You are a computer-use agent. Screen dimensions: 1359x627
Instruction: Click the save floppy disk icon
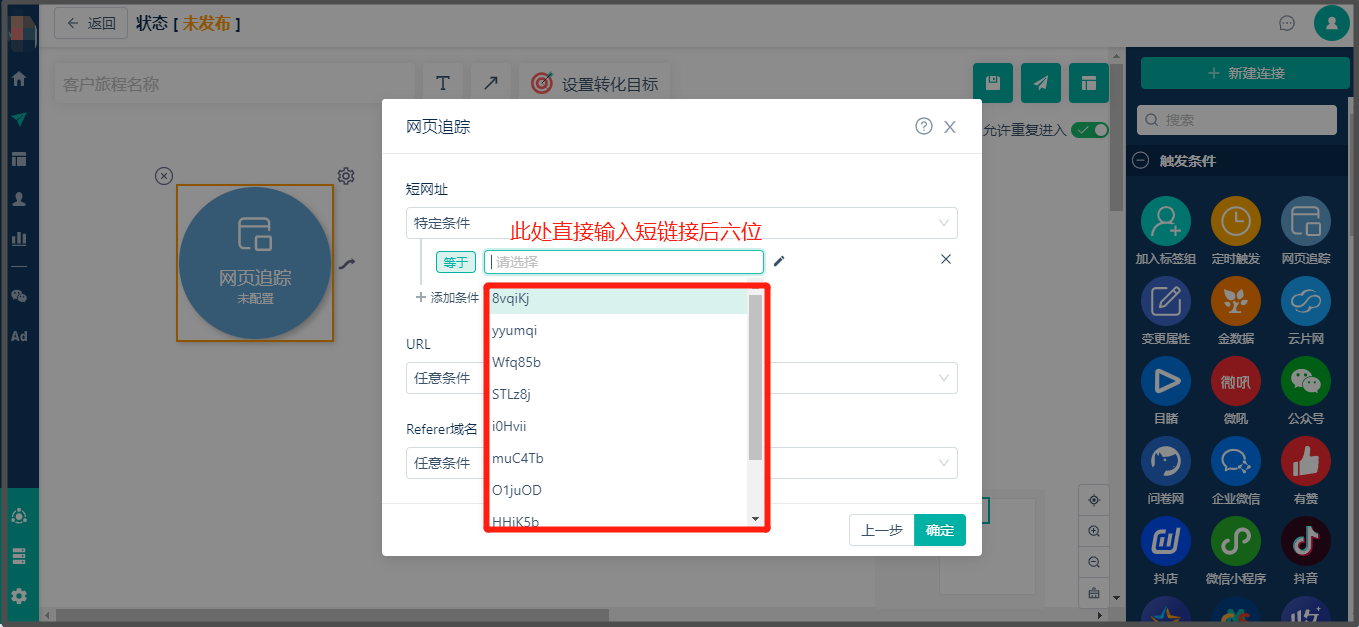(993, 83)
